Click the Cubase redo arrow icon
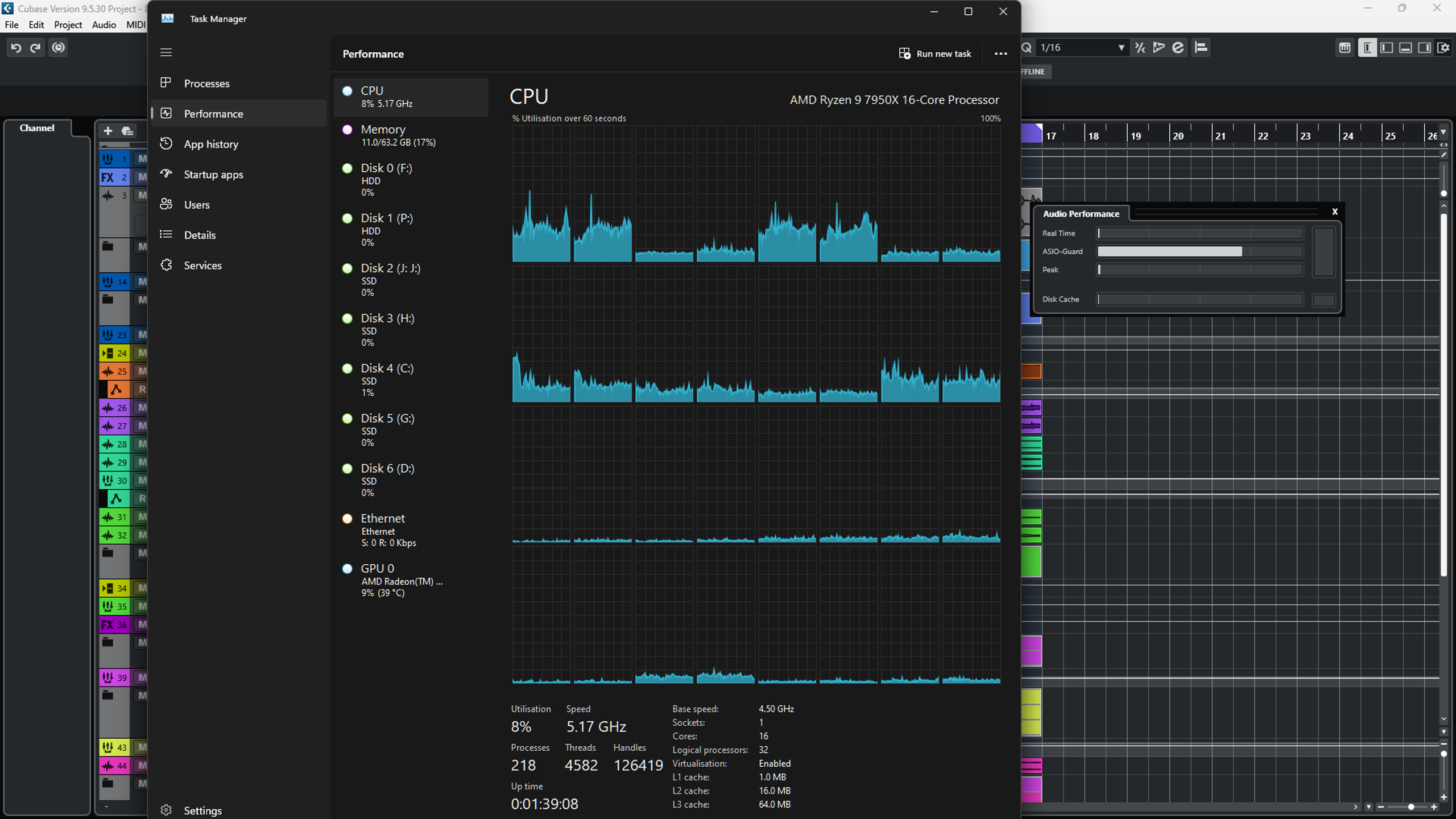Screen dimensions: 1456x819 coord(35,48)
